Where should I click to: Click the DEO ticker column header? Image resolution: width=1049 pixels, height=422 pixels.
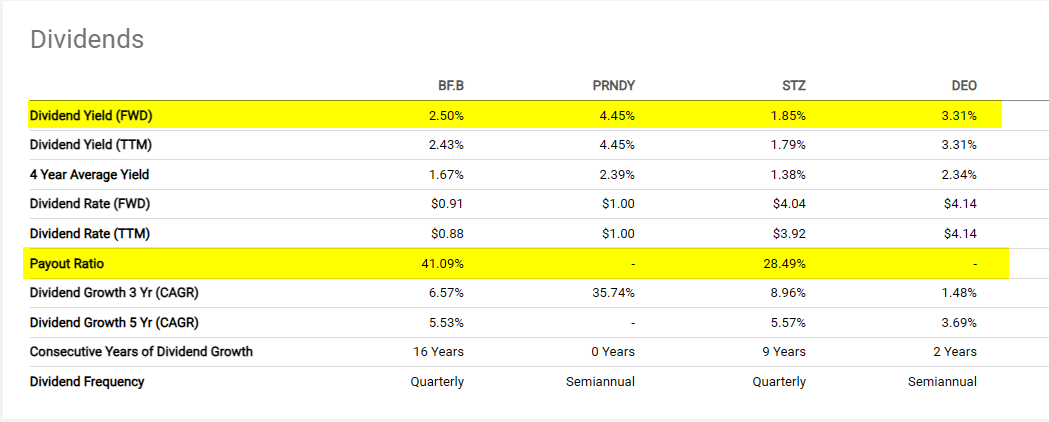[x=964, y=86]
